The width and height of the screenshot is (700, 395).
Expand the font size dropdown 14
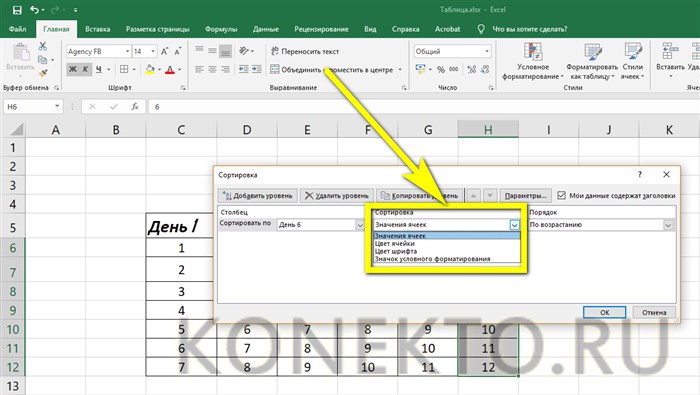(153, 51)
